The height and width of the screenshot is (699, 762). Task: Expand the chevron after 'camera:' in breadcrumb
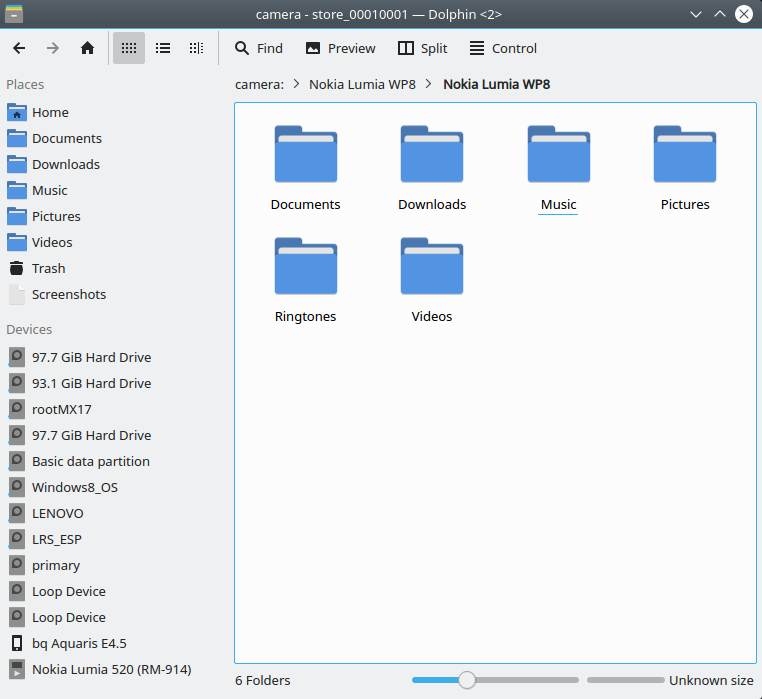pyautogui.click(x=296, y=84)
